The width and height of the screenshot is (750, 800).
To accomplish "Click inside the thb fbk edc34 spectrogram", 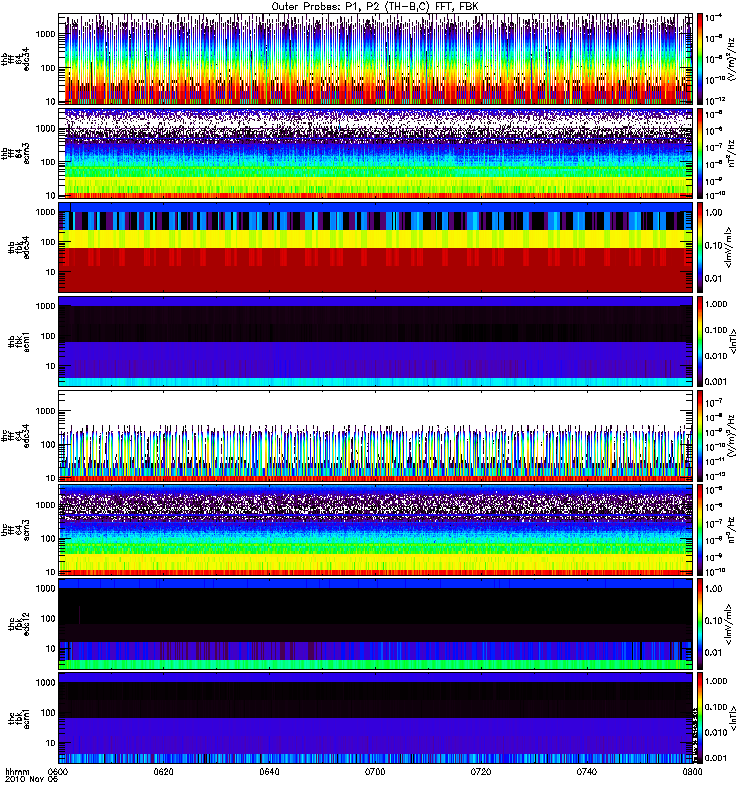I will click(x=375, y=247).
